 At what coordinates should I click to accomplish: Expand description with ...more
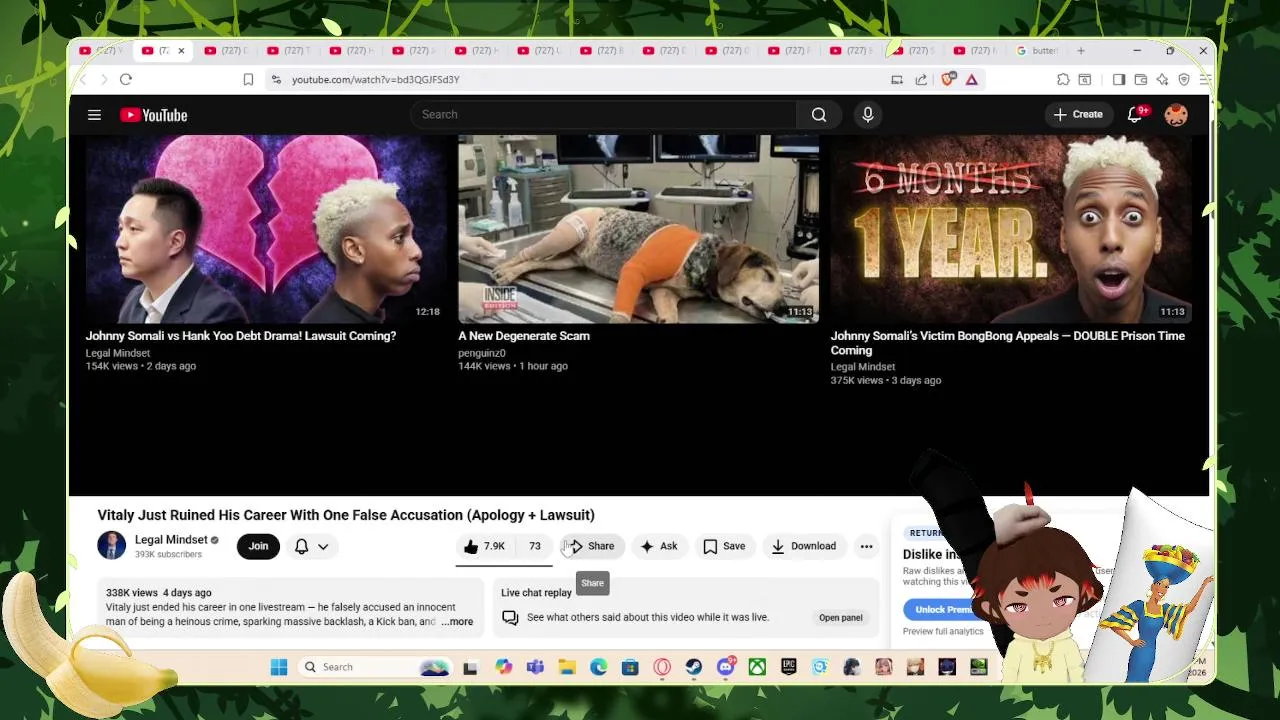[x=457, y=622]
